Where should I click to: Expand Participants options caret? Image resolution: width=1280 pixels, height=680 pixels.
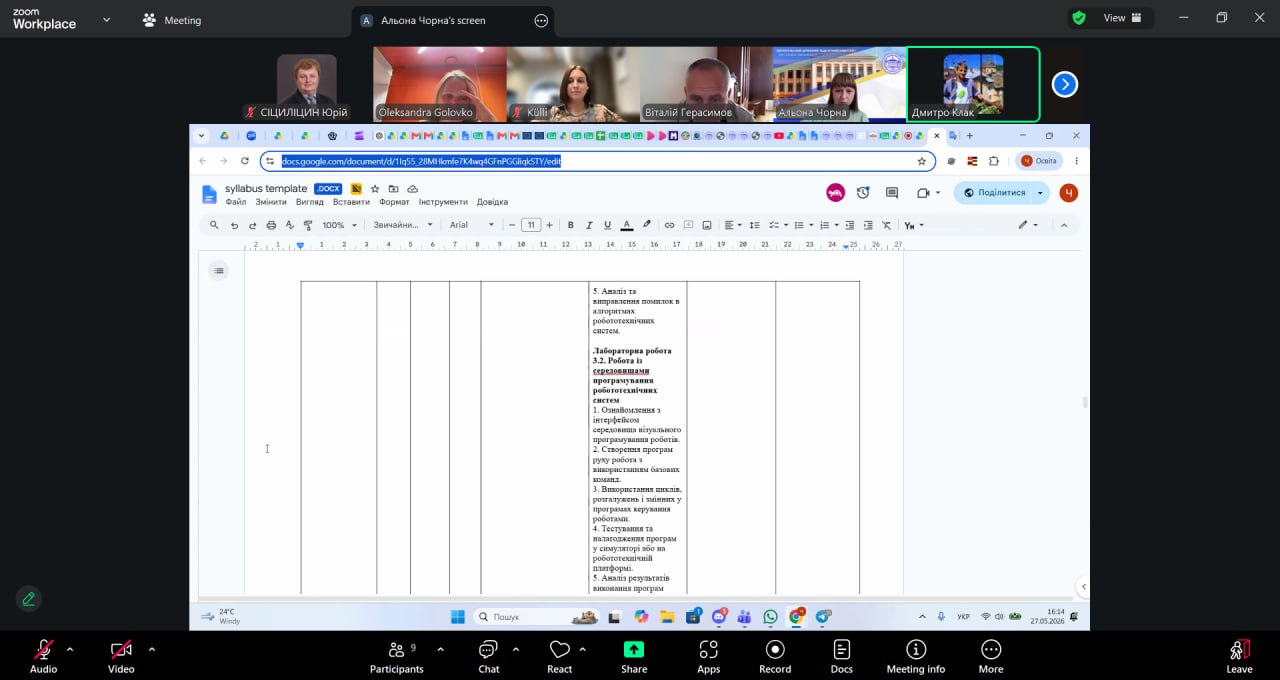[440, 649]
